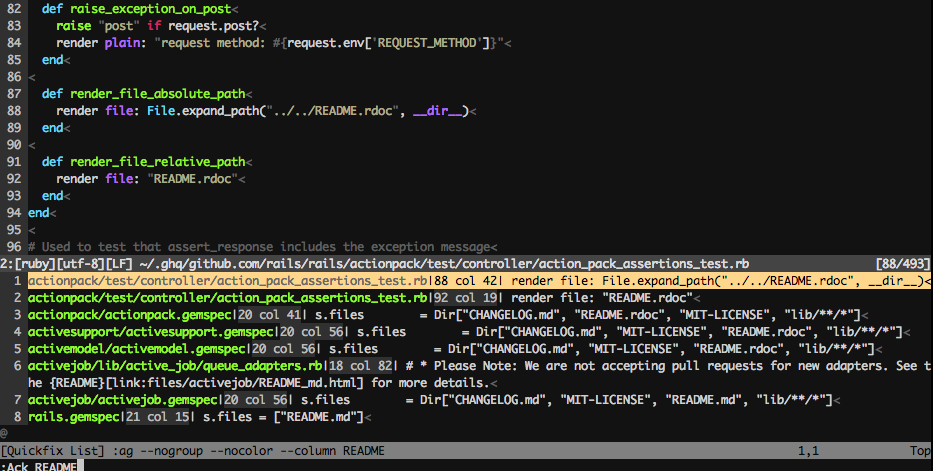The width and height of the screenshot is (933, 471).
Task: Click the :Ack README command line
Action: coord(40,465)
